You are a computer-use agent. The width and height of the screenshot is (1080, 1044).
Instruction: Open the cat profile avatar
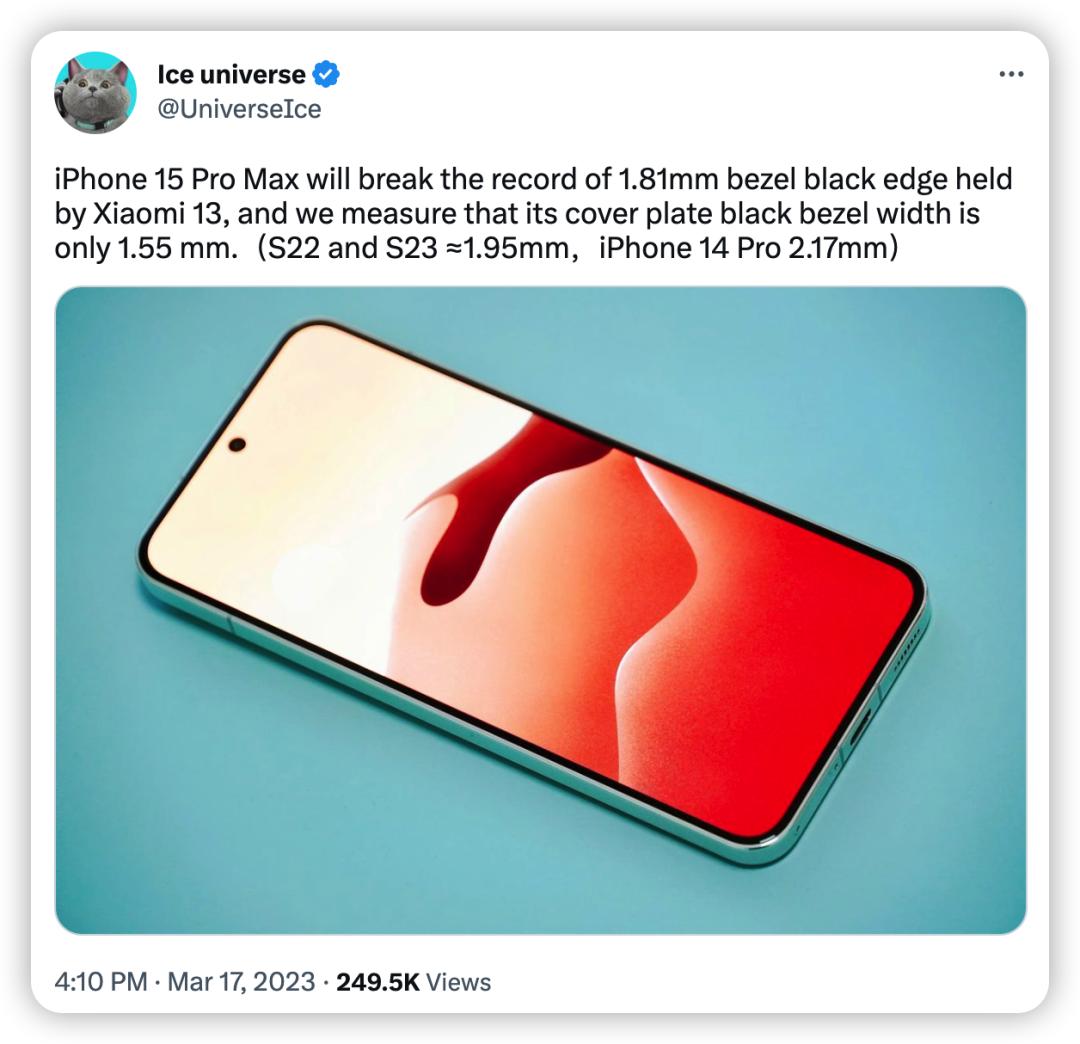pos(95,92)
